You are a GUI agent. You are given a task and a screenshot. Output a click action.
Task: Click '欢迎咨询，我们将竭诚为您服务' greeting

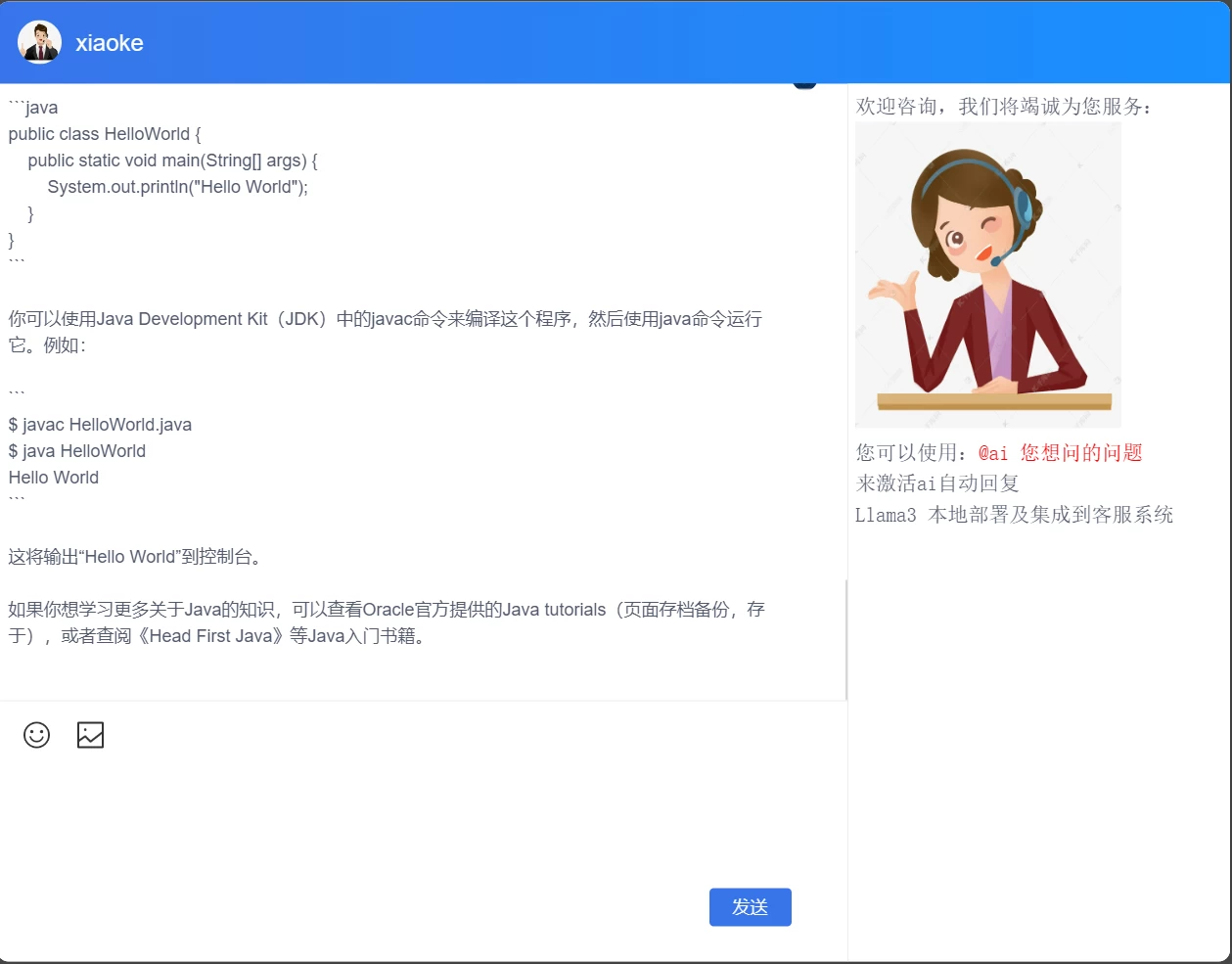tap(1004, 107)
